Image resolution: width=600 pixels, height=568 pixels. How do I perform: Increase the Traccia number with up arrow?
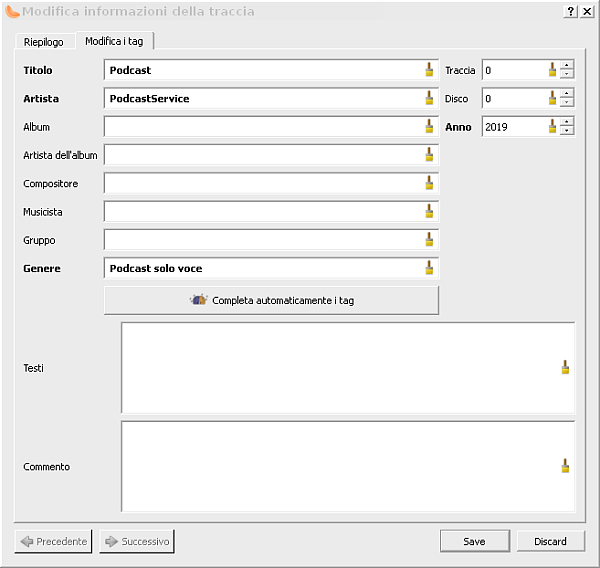click(567, 66)
